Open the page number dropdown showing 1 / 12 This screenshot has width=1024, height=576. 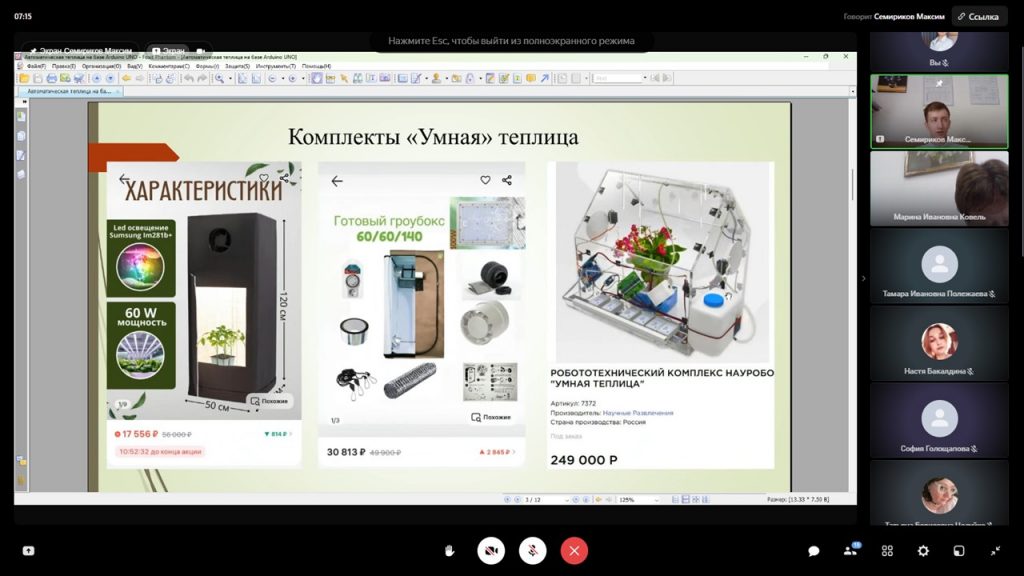(566, 500)
